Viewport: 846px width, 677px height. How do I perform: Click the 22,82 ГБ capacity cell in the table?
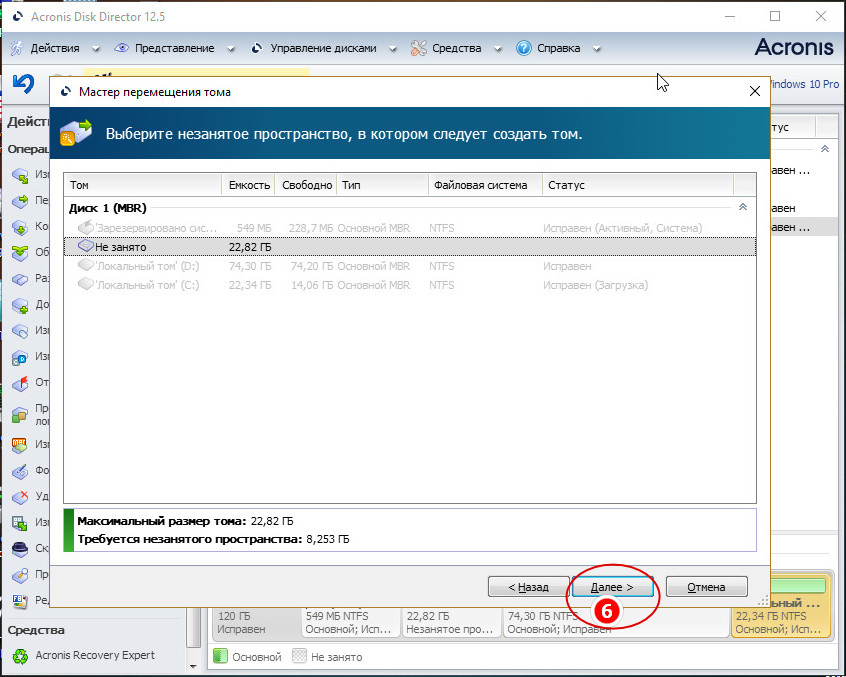coord(250,247)
